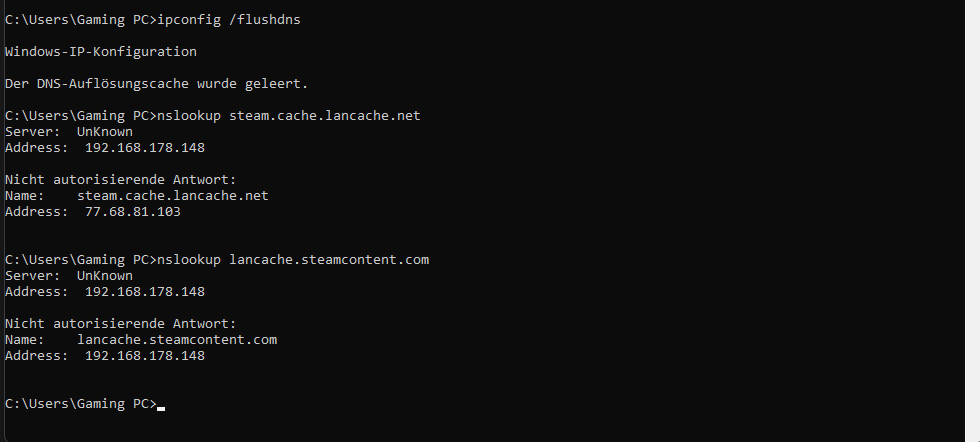Click the ipconfig command word
The width and height of the screenshot is (980, 442).
click(x=189, y=20)
